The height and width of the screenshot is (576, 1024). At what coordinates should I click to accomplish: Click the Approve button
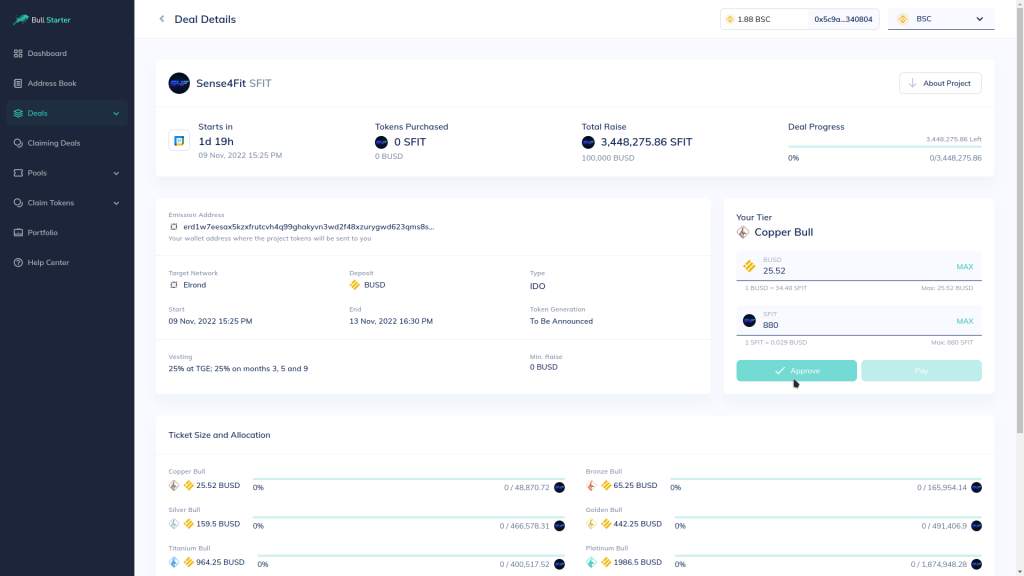[796, 370]
